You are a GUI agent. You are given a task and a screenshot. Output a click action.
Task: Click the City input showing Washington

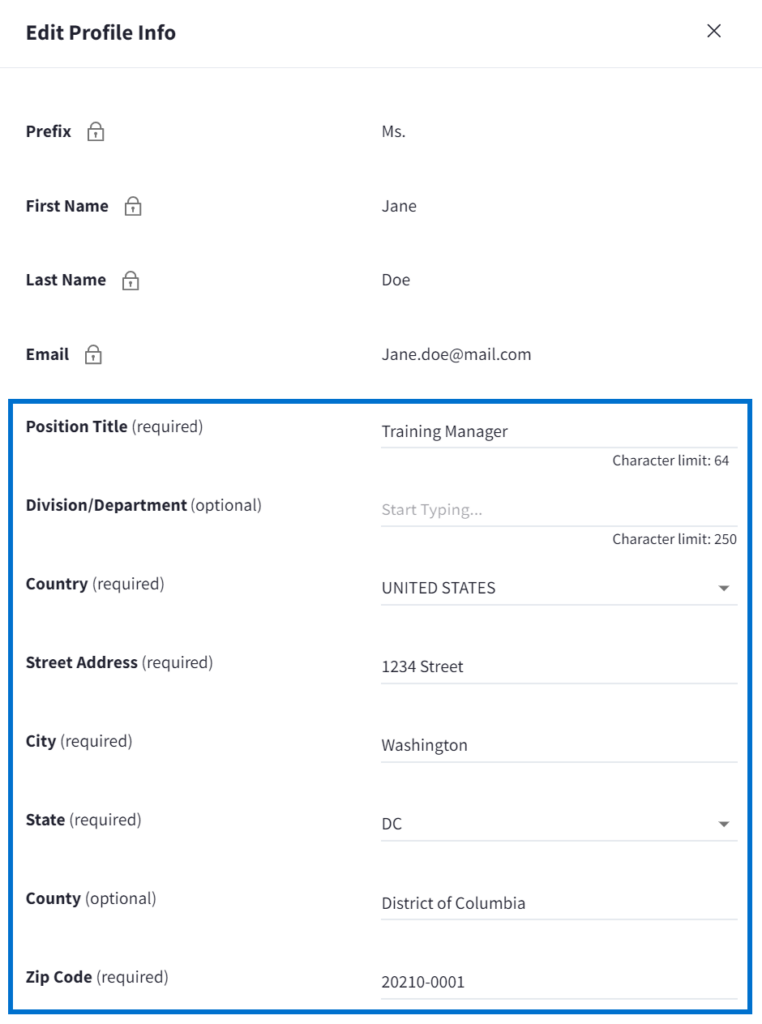tap(558, 746)
